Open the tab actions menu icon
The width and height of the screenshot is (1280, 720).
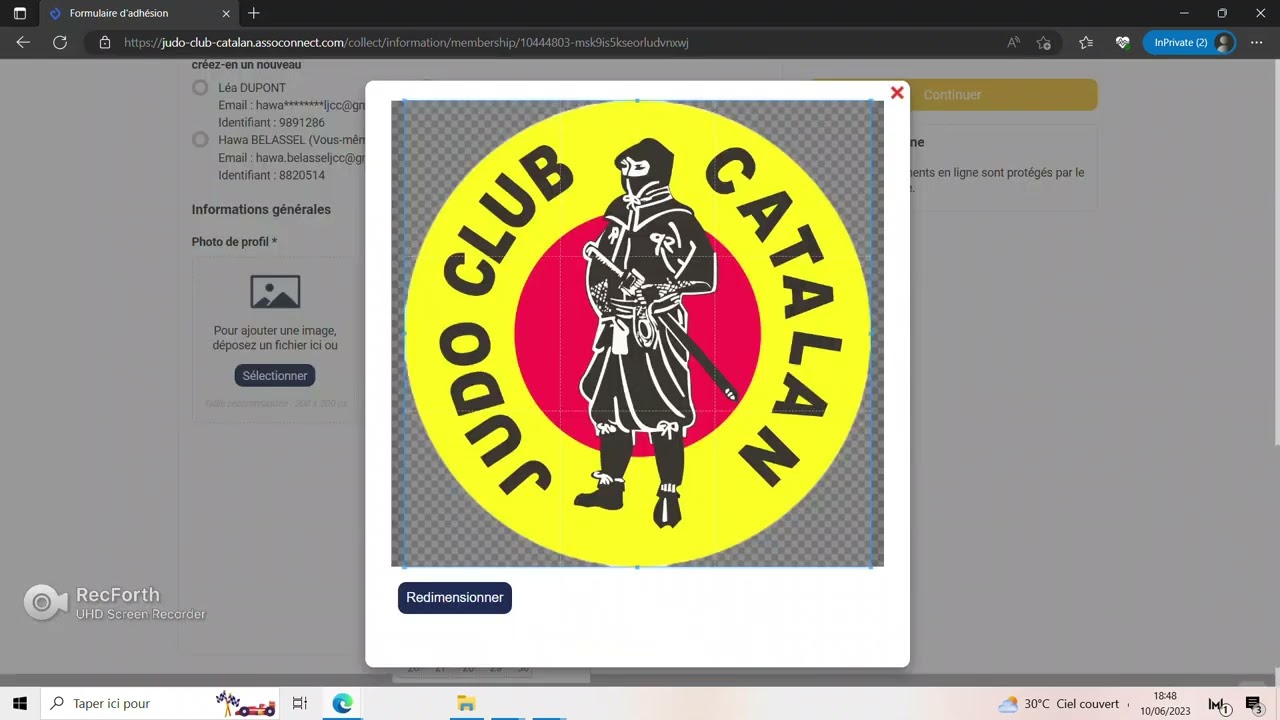click(x=20, y=13)
